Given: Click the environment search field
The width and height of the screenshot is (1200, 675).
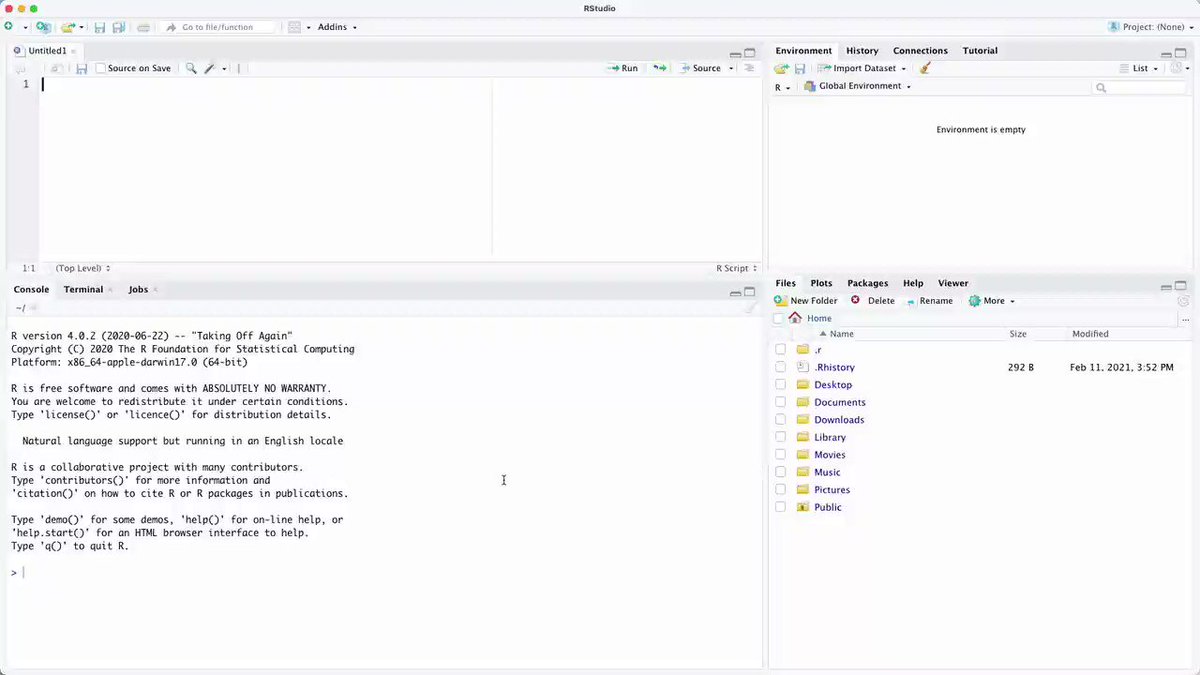Looking at the screenshot, I should click(x=1139, y=88).
